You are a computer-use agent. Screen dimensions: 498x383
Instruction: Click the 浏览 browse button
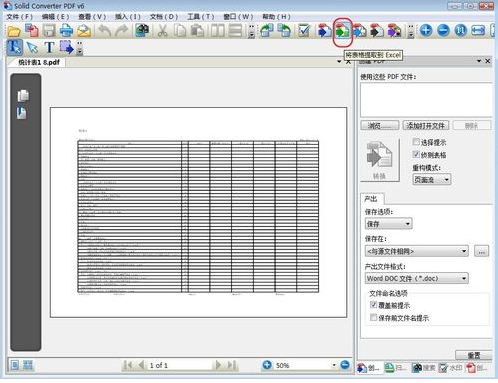pos(380,125)
